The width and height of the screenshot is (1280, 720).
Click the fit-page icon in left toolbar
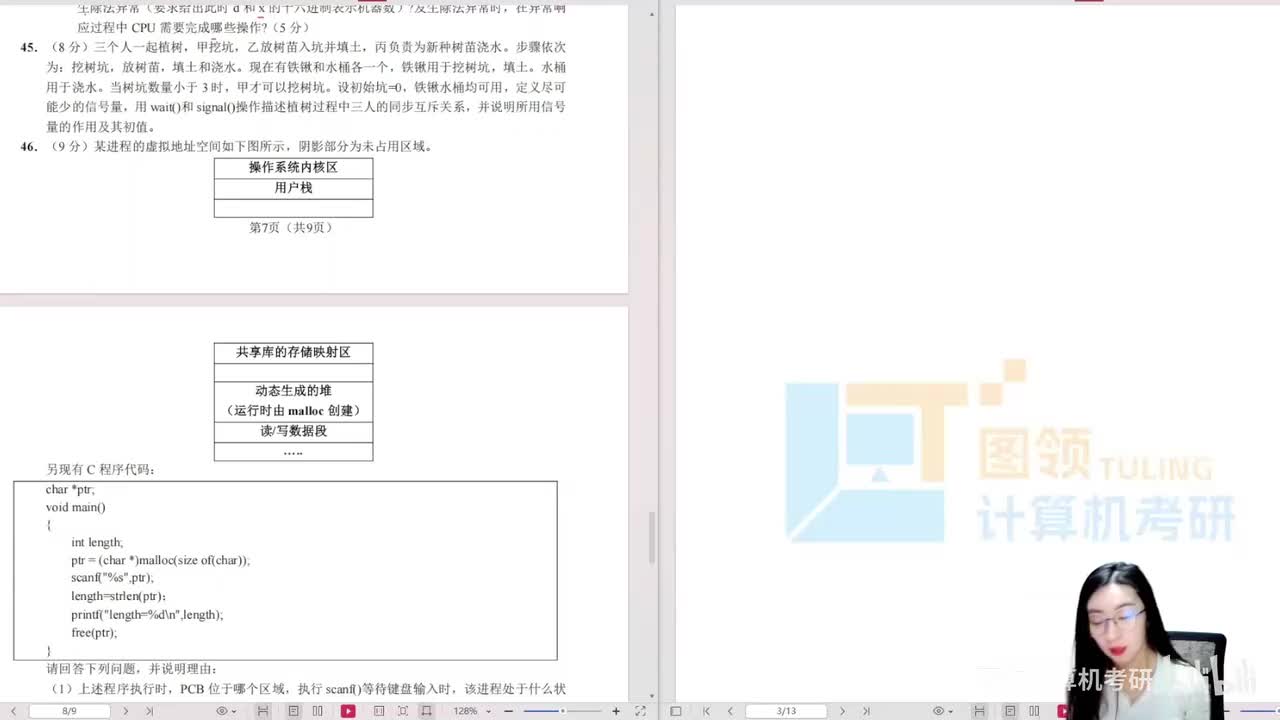point(402,711)
